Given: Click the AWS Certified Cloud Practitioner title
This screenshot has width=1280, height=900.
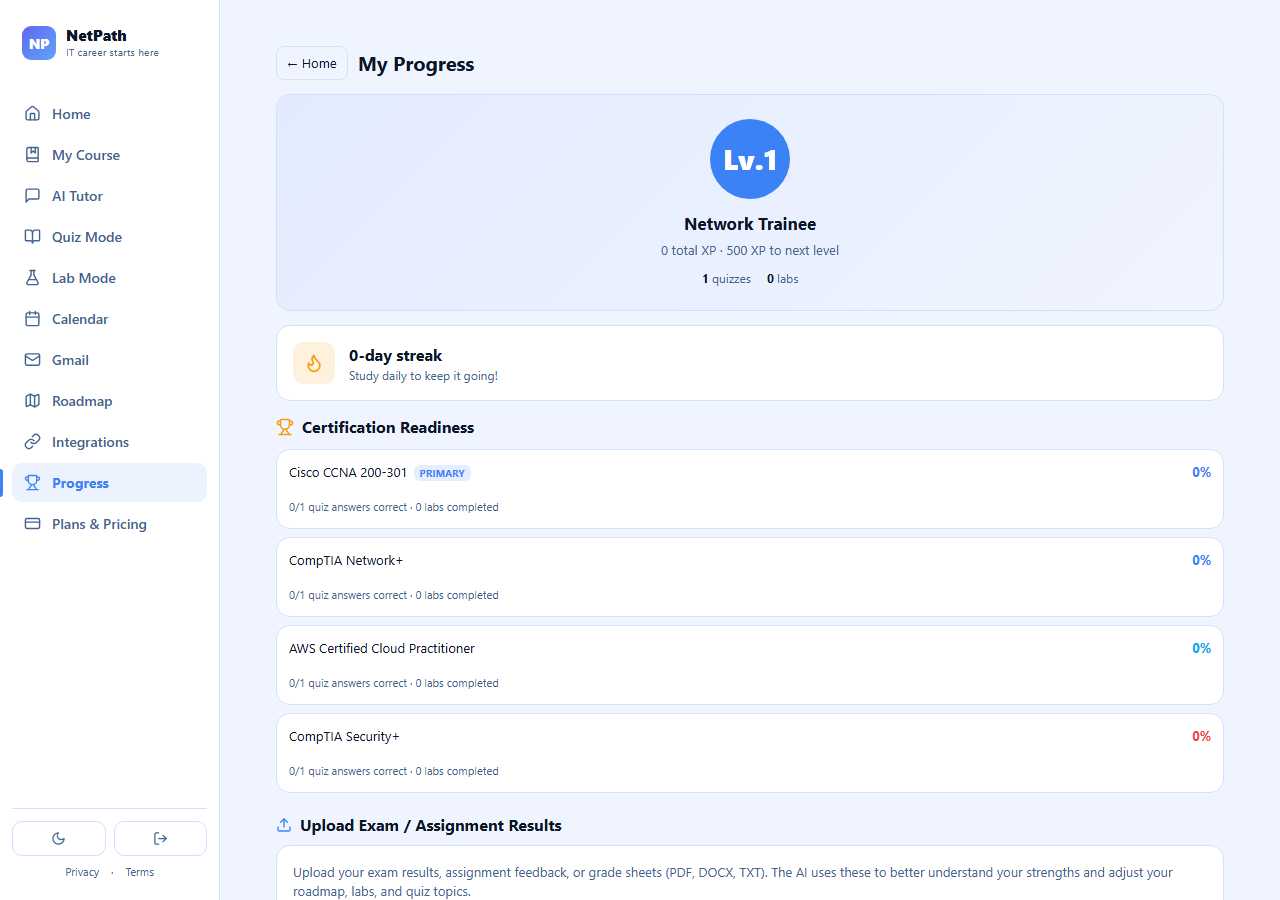Looking at the screenshot, I should 382,648.
